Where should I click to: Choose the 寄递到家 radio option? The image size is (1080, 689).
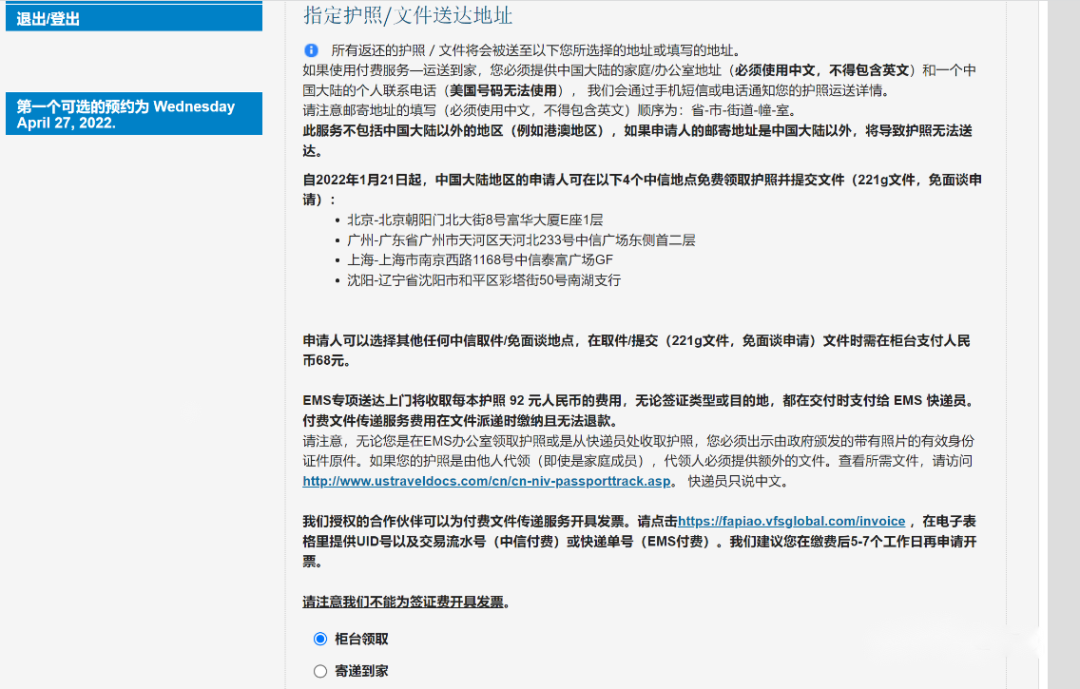(x=320, y=671)
